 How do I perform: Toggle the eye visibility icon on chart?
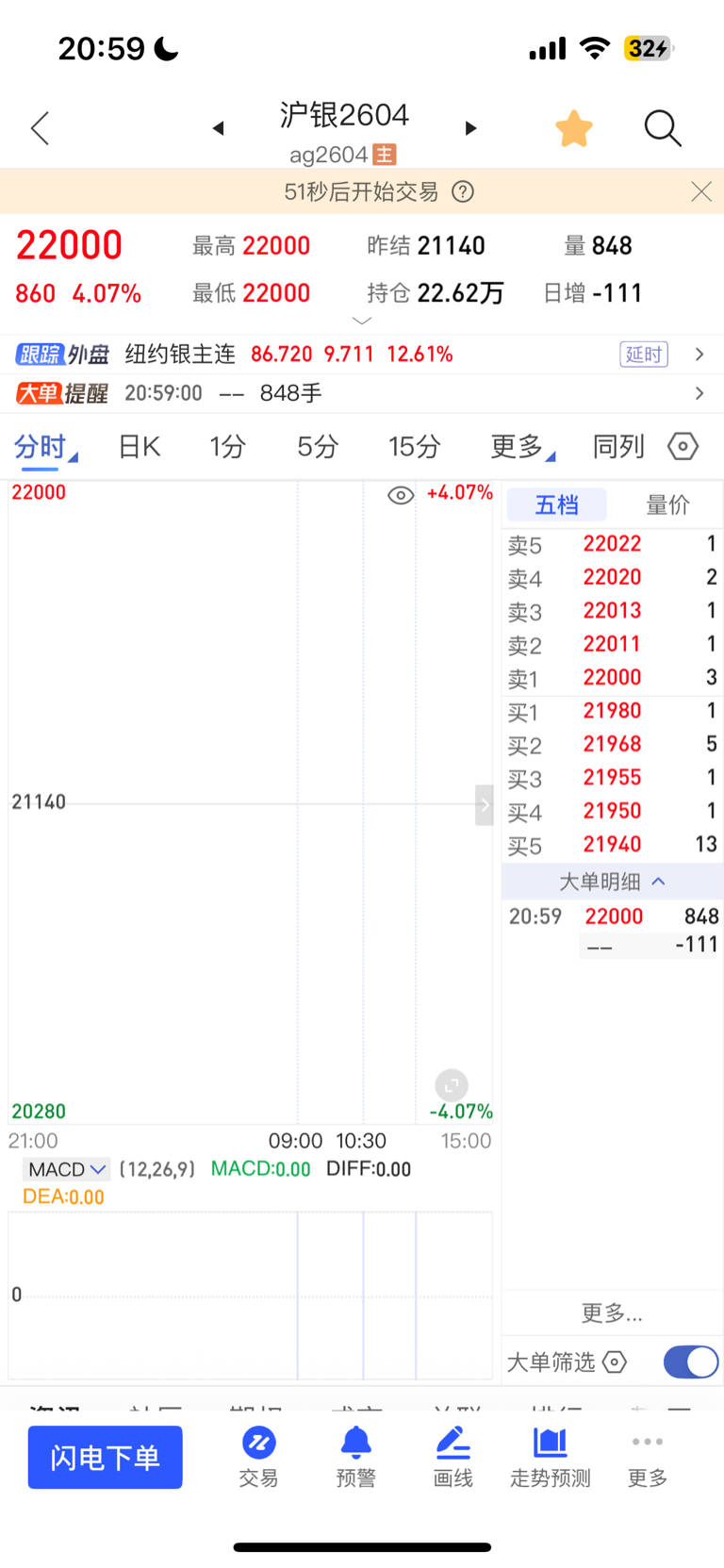[x=401, y=495]
